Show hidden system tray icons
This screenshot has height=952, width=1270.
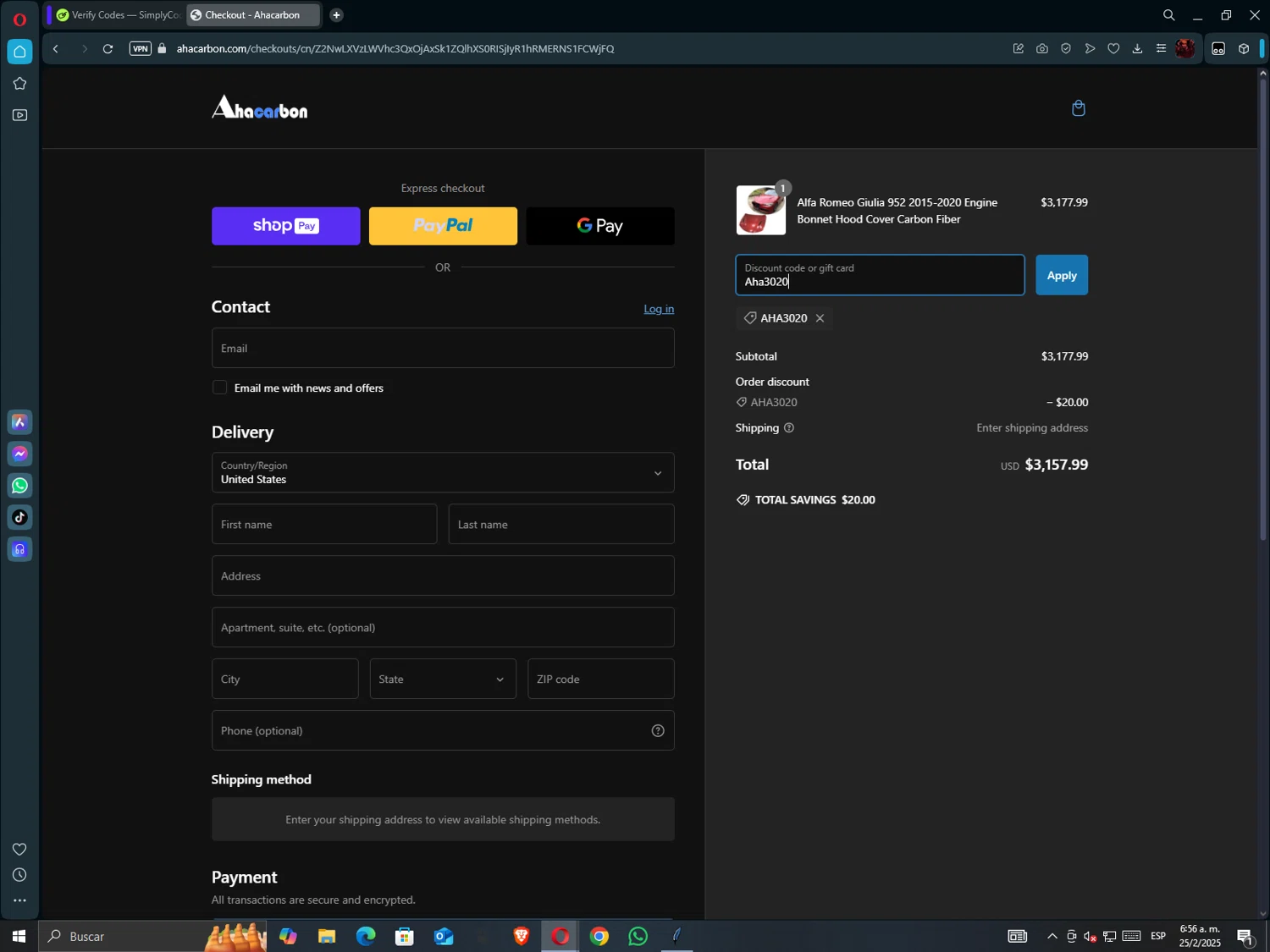[1052, 937]
